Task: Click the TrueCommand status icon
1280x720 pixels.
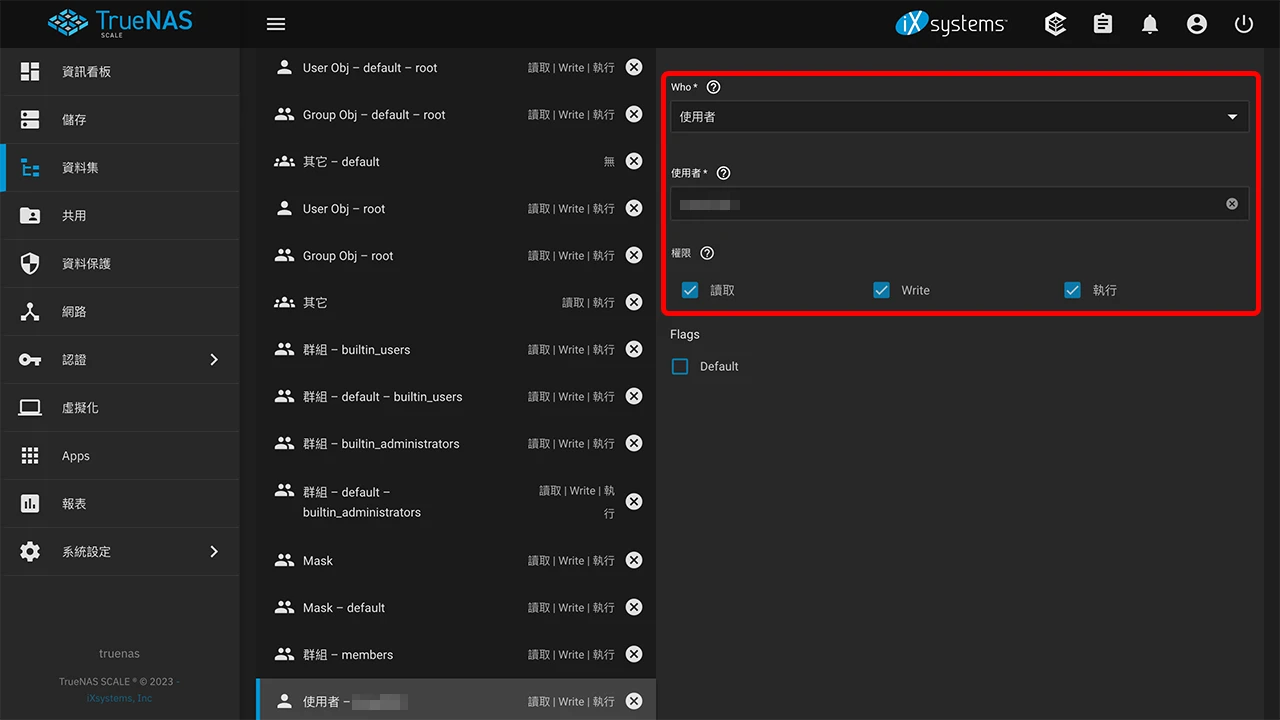Action: coord(1055,24)
